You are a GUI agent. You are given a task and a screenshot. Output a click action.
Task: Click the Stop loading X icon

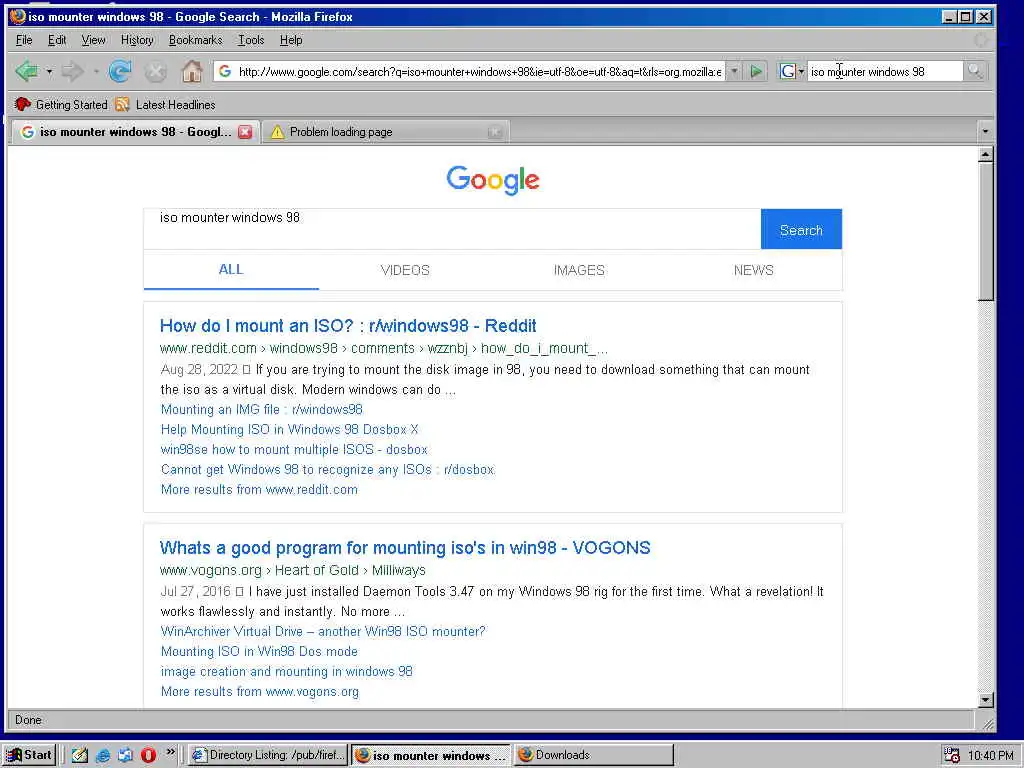click(155, 71)
